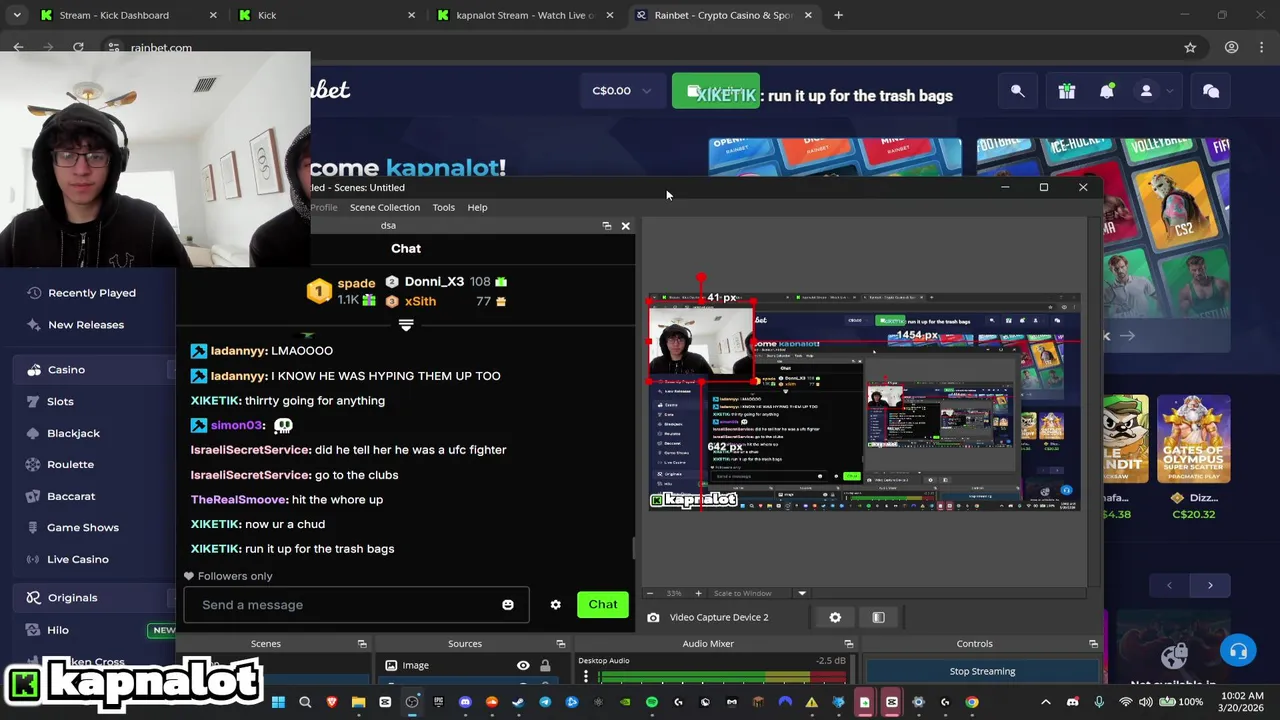Click the chat panel scrollbar
The image size is (1280, 720).
point(632,548)
